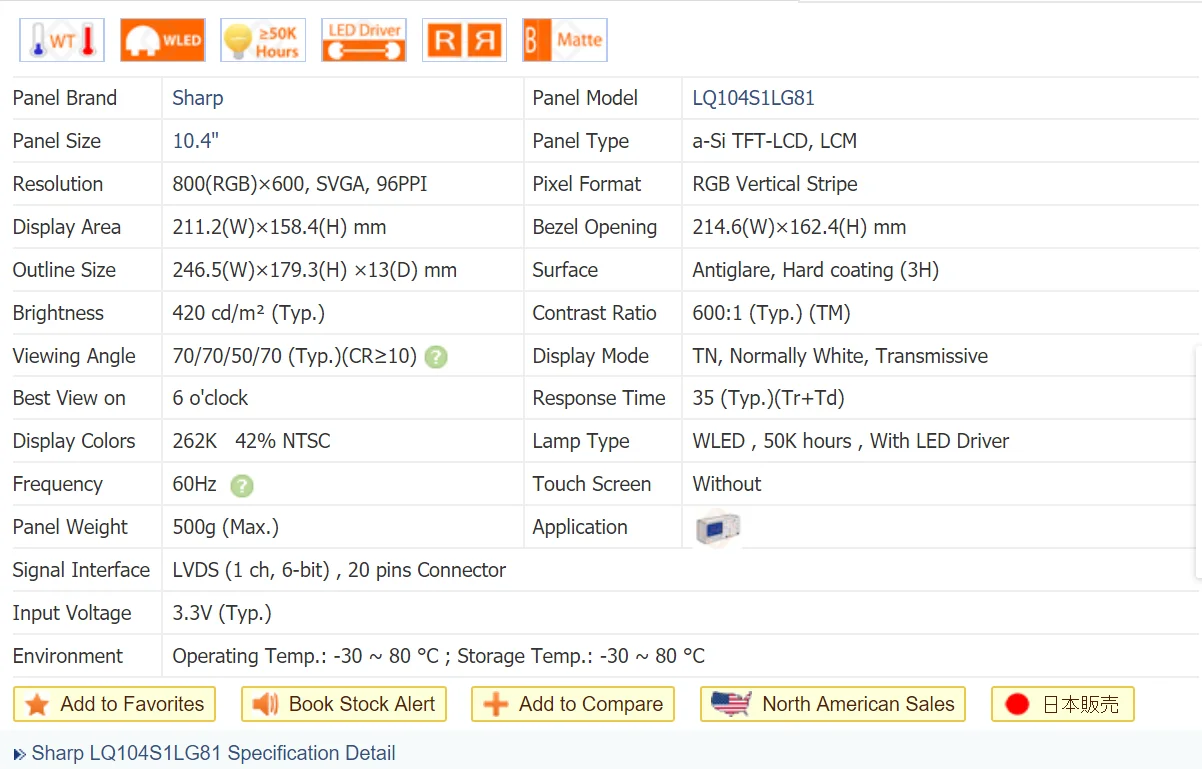Click the Matte surface icon
Image resolution: width=1202 pixels, height=769 pixels.
pyautogui.click(x=565, y=41)
